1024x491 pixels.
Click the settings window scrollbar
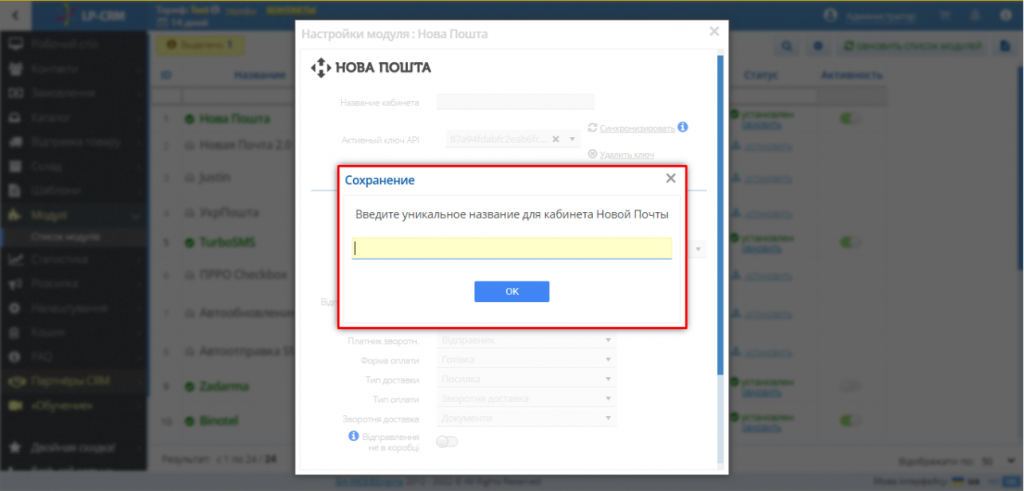[x=720, y=215]
